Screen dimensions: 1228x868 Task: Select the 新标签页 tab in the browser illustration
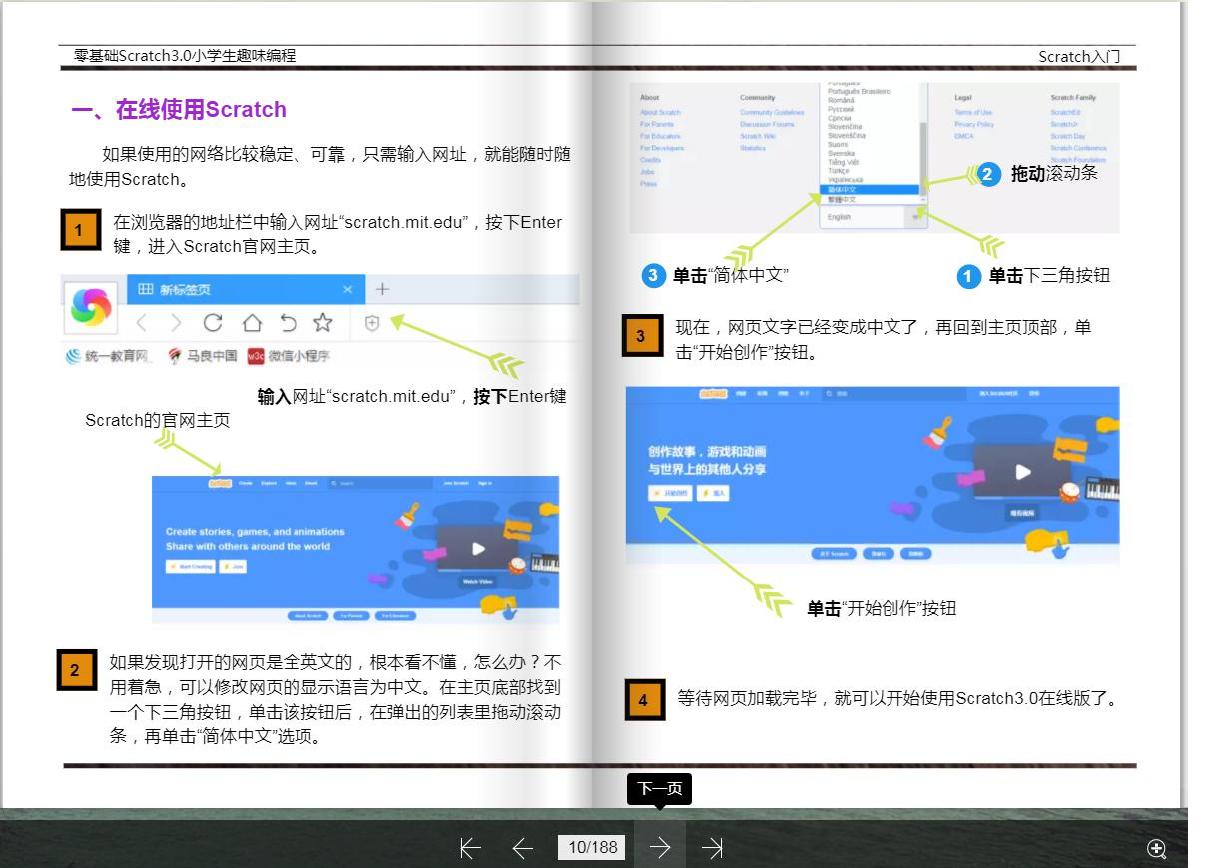click(246, 289)
